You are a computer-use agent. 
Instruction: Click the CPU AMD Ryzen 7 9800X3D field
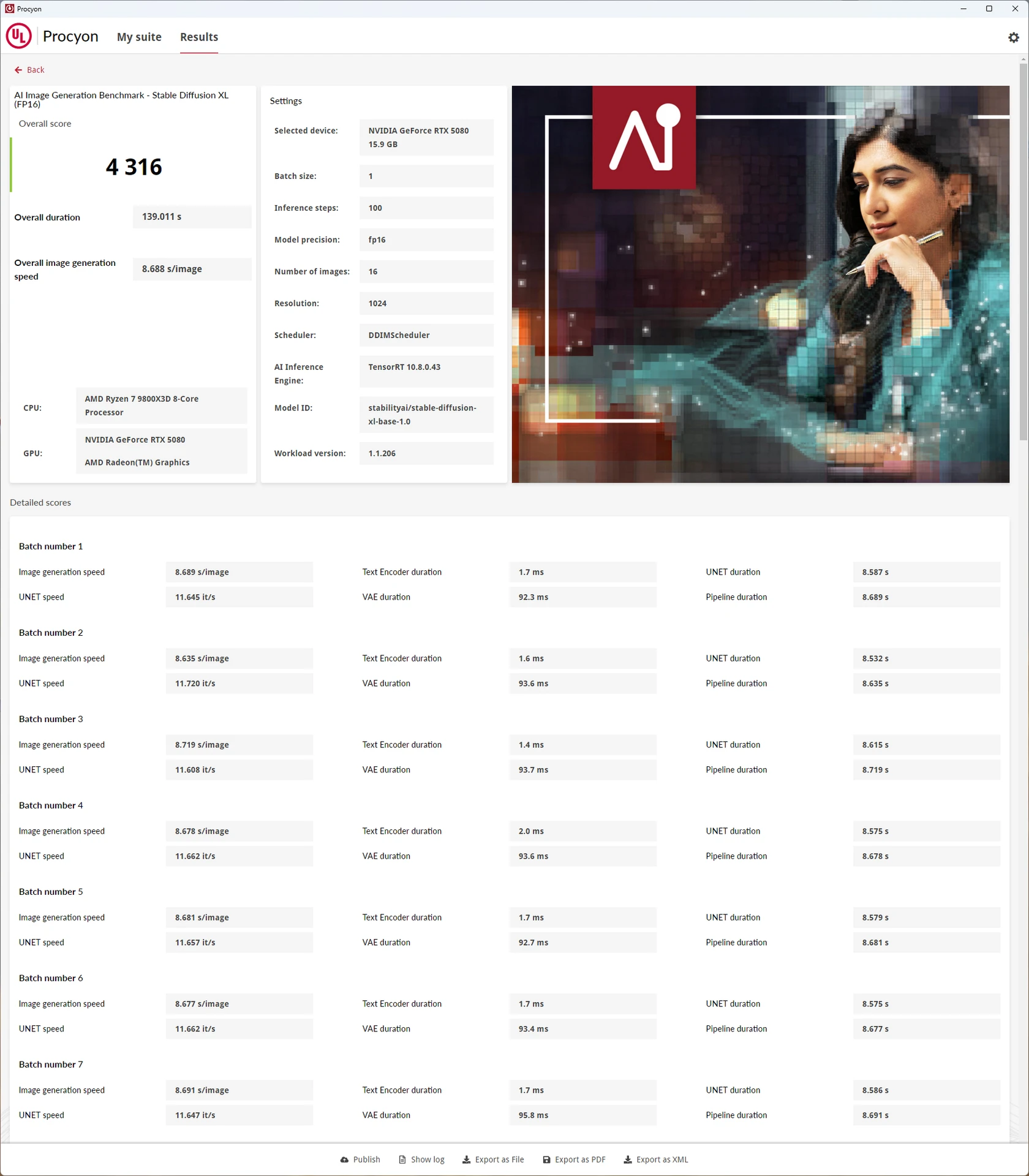click(x=161, y=405)
